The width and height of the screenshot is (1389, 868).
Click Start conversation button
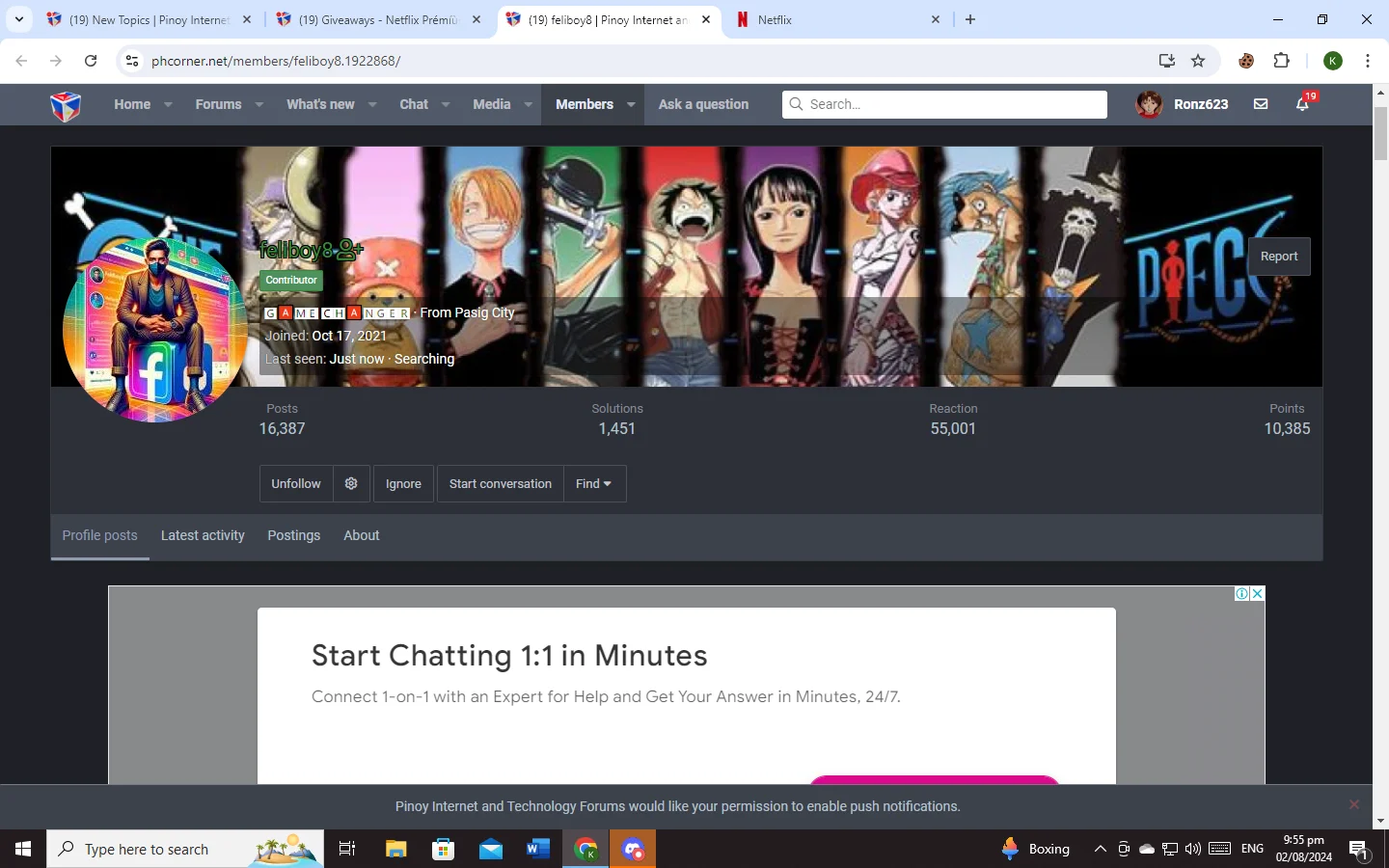pyautogui.click(x=501, y=483)
